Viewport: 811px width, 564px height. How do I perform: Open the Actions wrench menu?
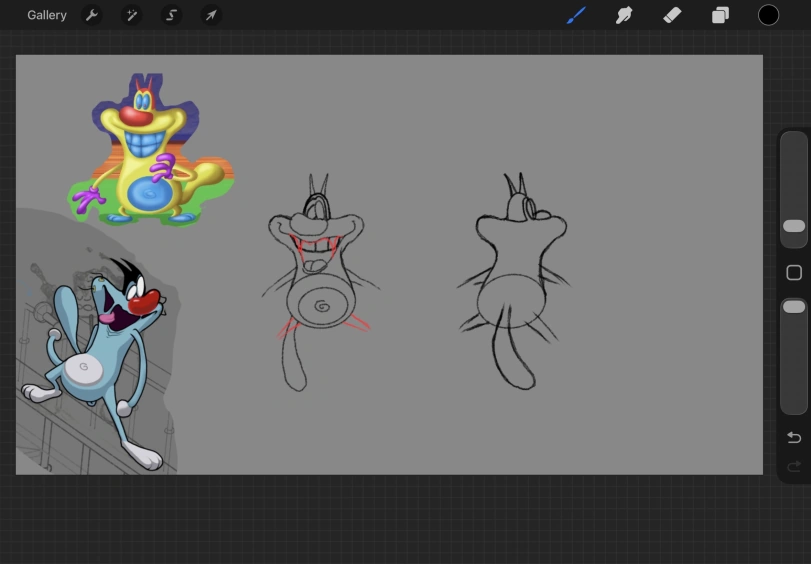point(92,15)
